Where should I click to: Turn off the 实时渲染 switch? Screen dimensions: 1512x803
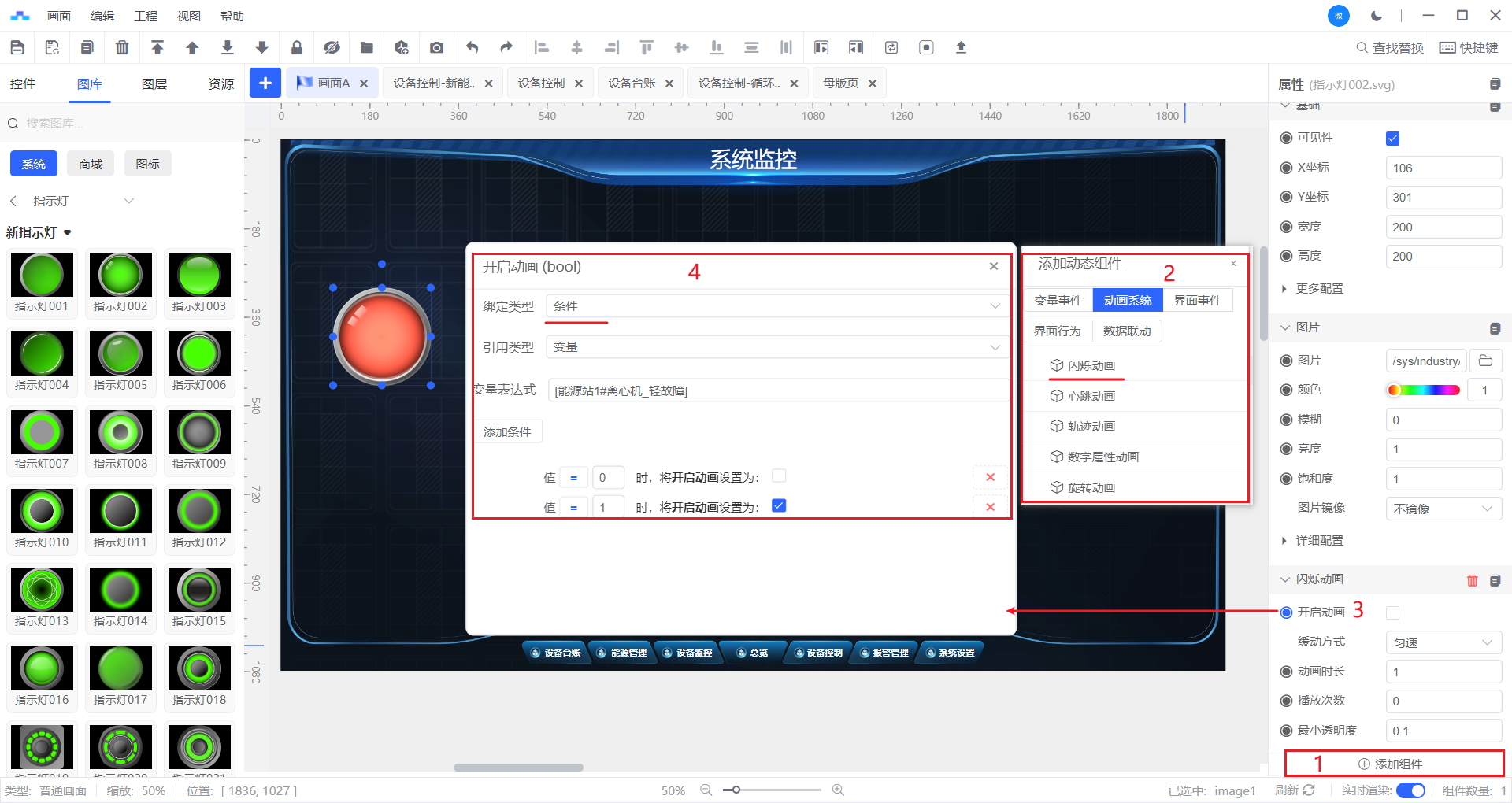pyautogui.click(x=1410, y=790)
